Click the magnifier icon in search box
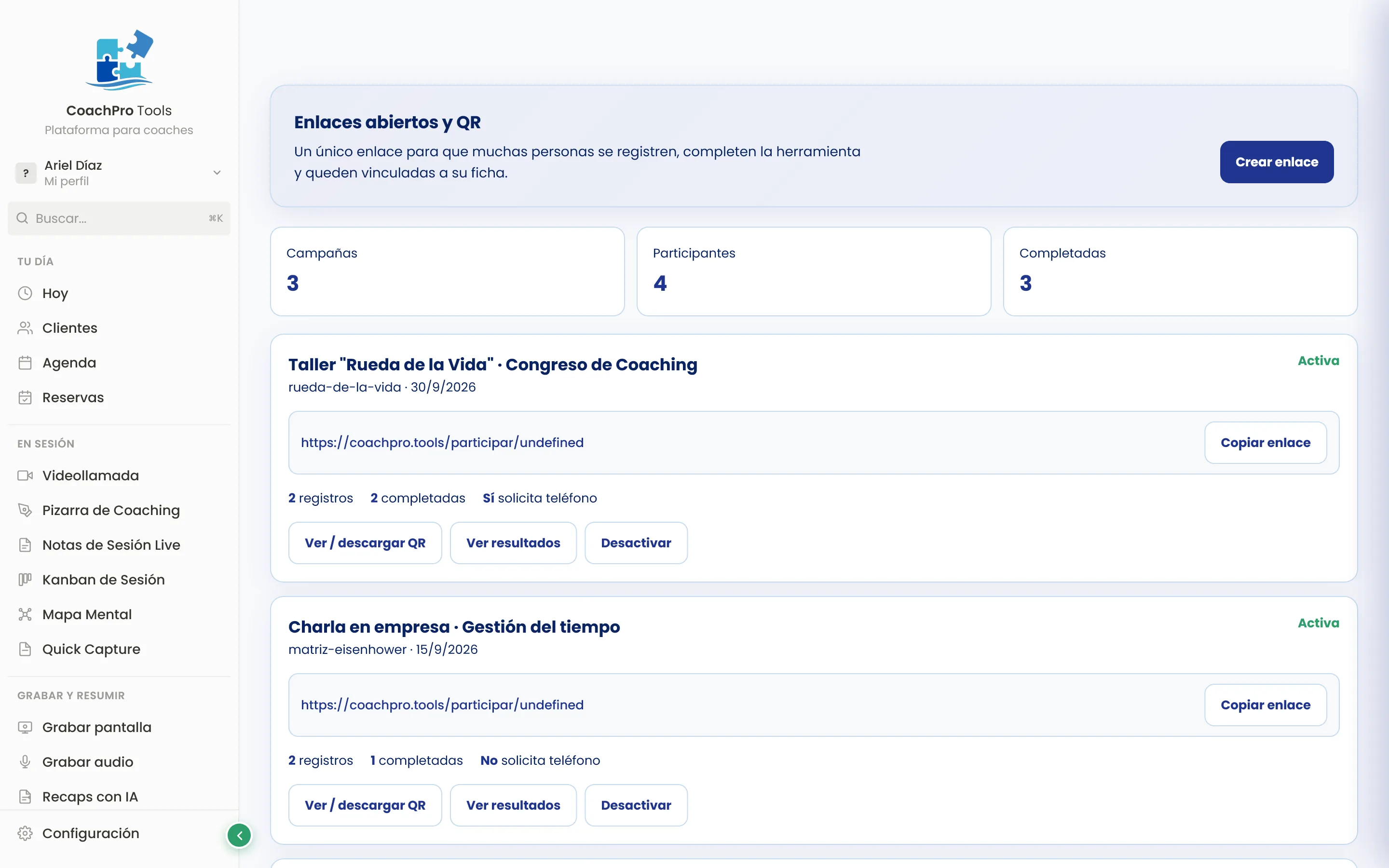 22,218
